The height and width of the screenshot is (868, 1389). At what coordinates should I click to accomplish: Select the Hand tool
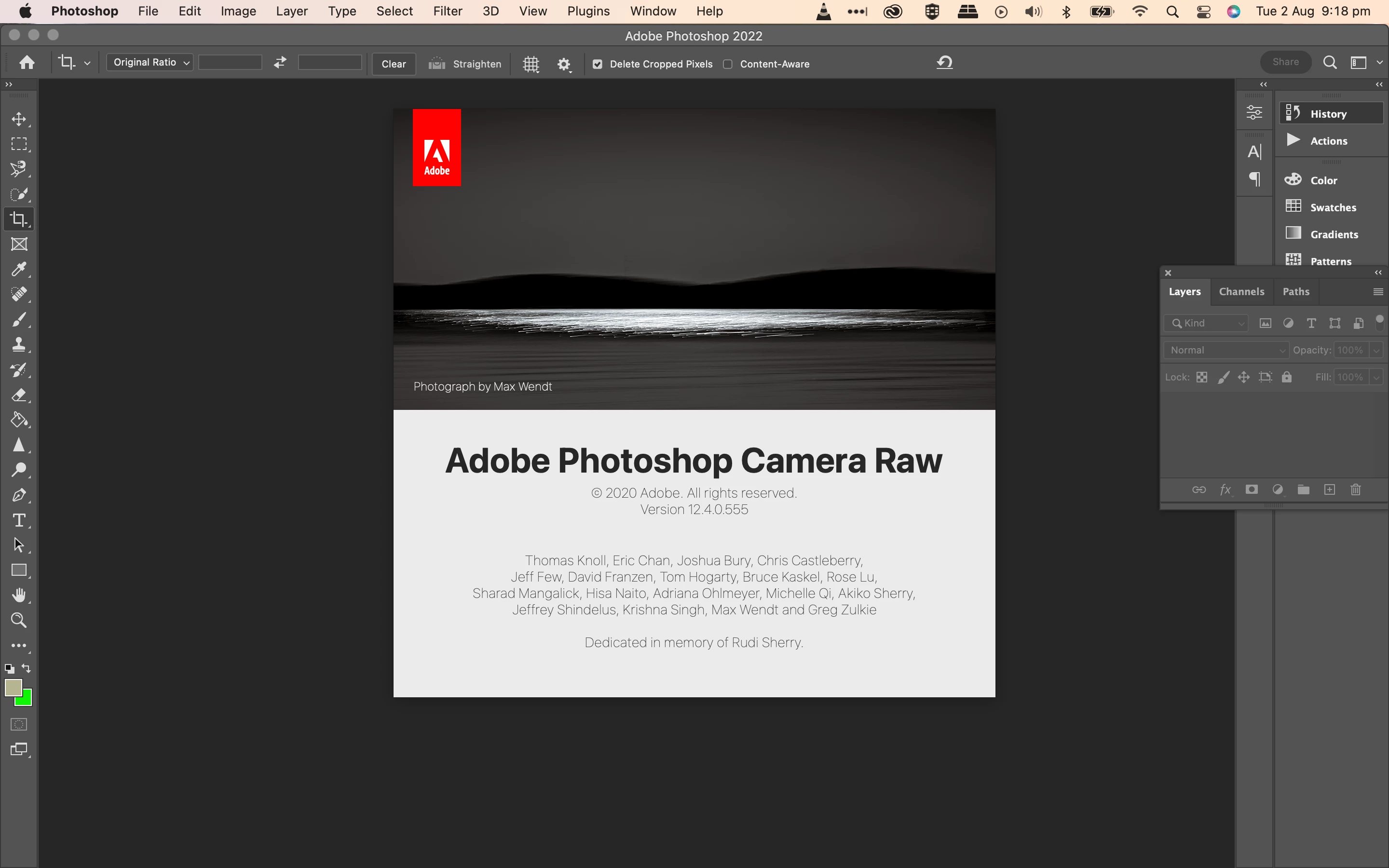coord(19,596)
